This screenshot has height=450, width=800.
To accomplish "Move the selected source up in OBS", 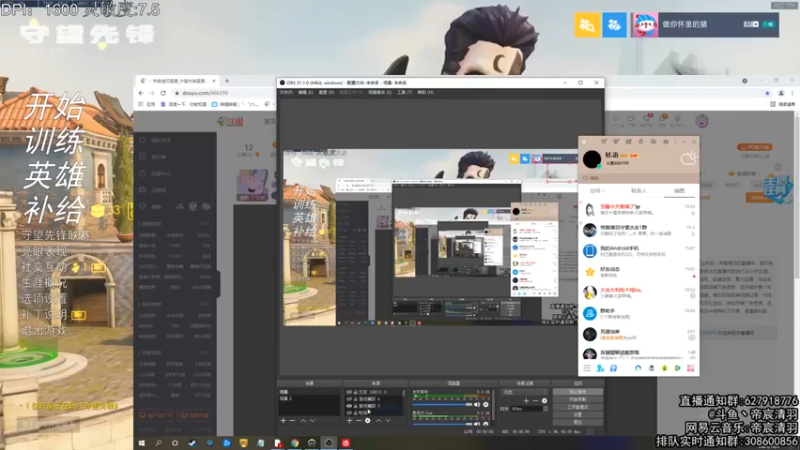I will tap(379, 420).
